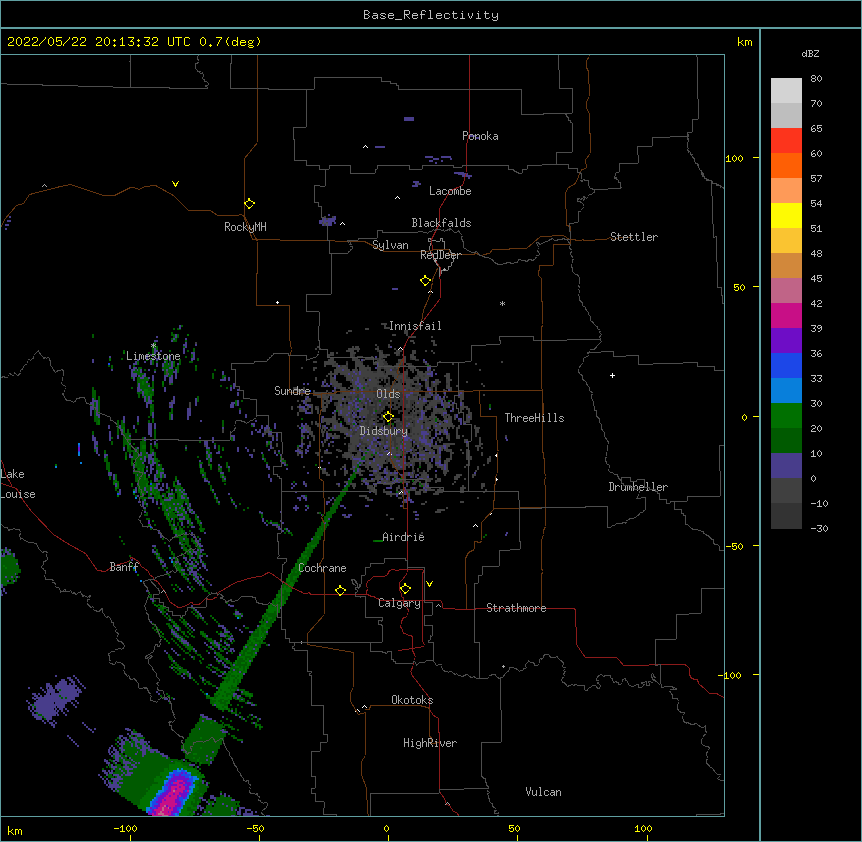862x842 pixels.
Task: Click the green 20-30 dBZ legend swatch
Action: 786,416
